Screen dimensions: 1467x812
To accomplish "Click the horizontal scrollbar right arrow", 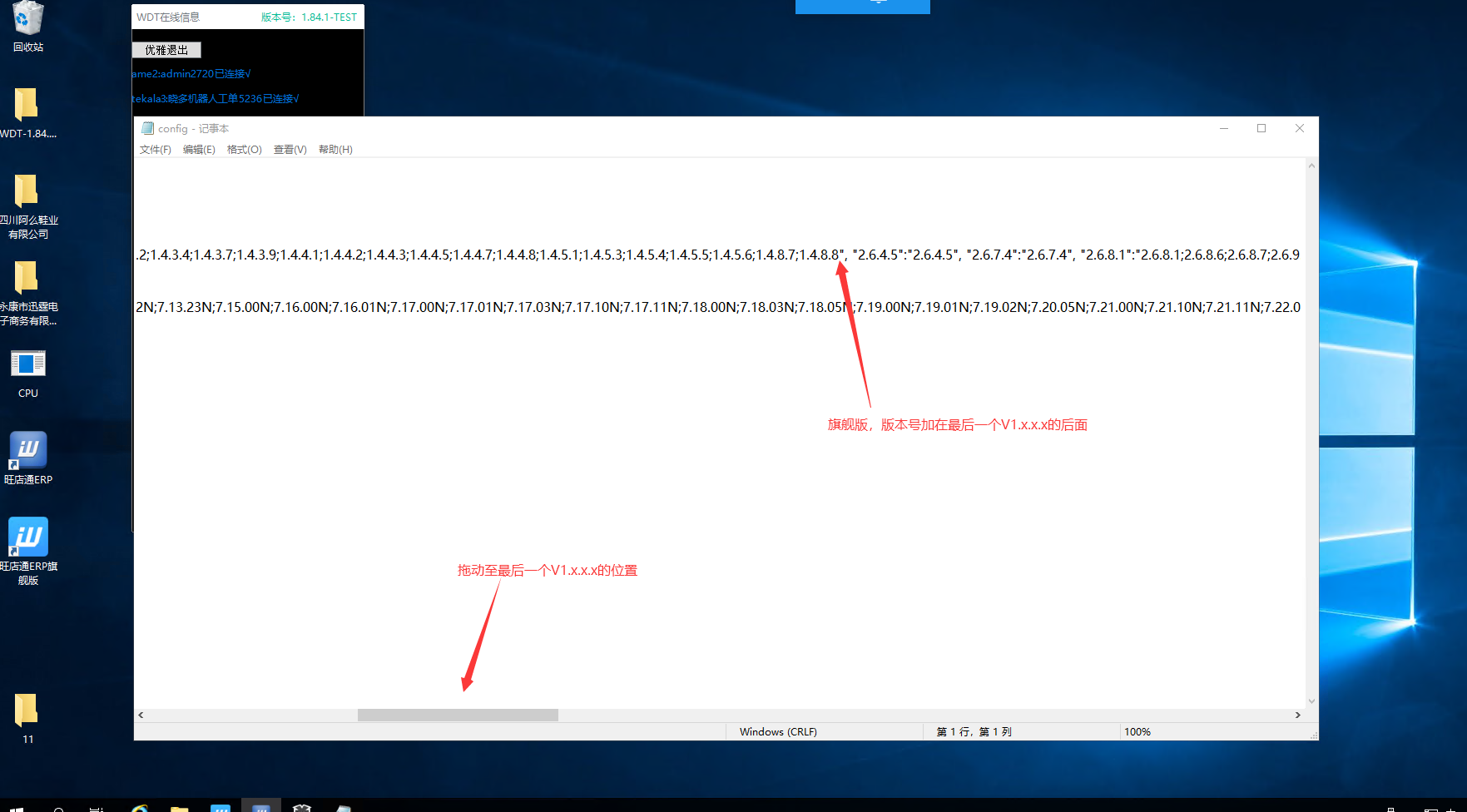I will [x=1297, y=715].
